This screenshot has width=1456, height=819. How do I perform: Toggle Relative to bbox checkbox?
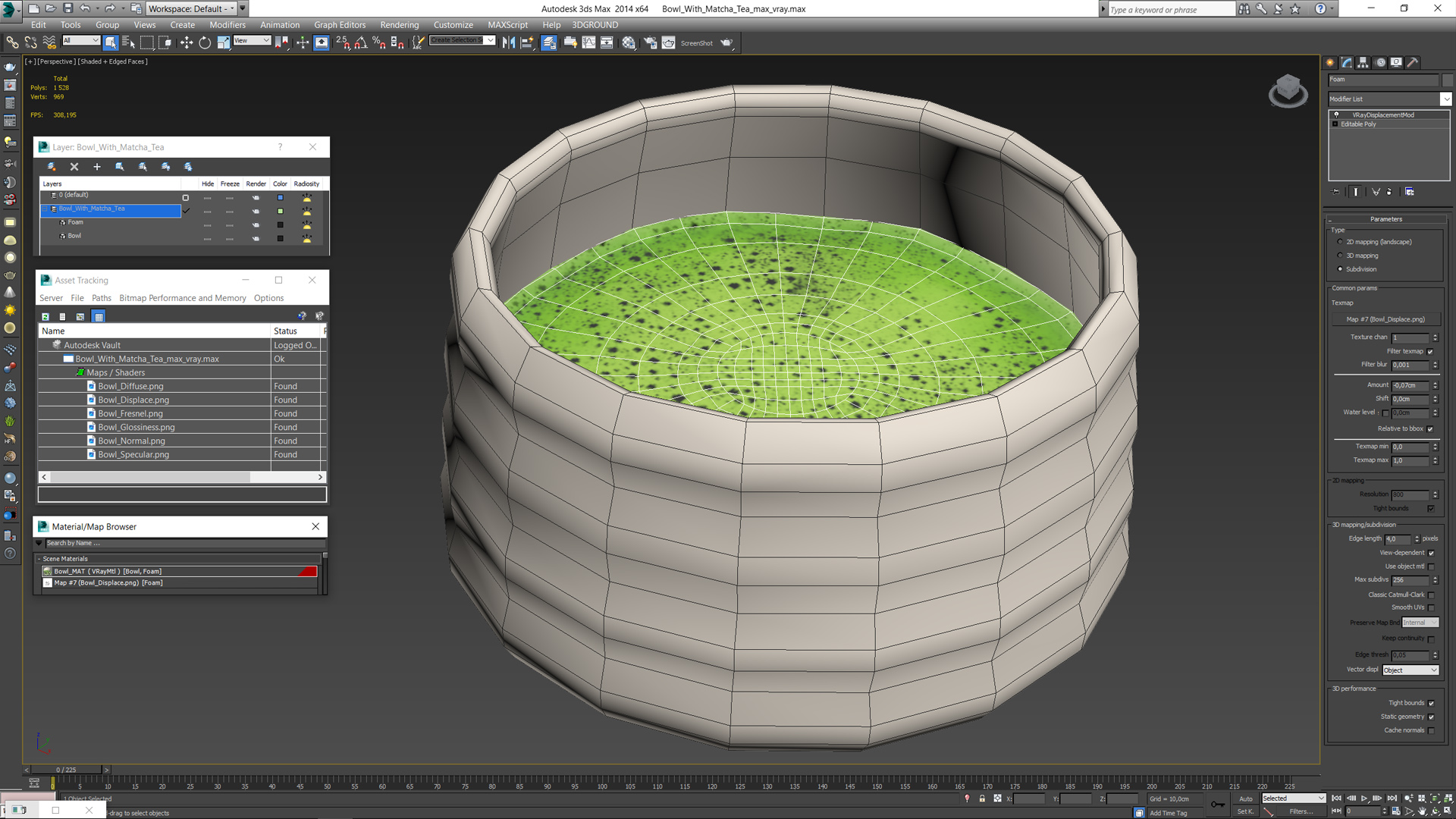(1430, 429)
